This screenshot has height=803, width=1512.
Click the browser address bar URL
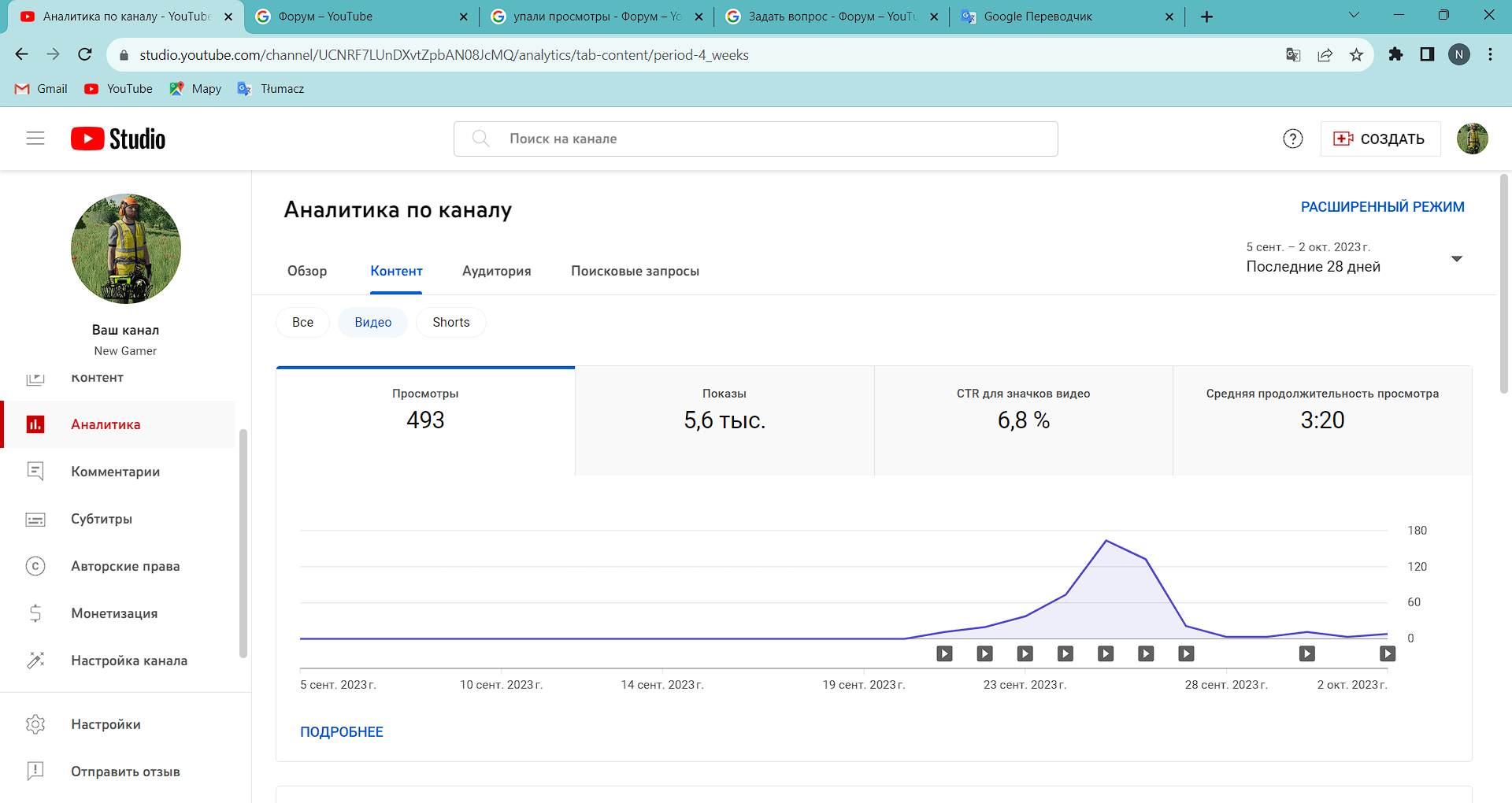tap(444, 55)
